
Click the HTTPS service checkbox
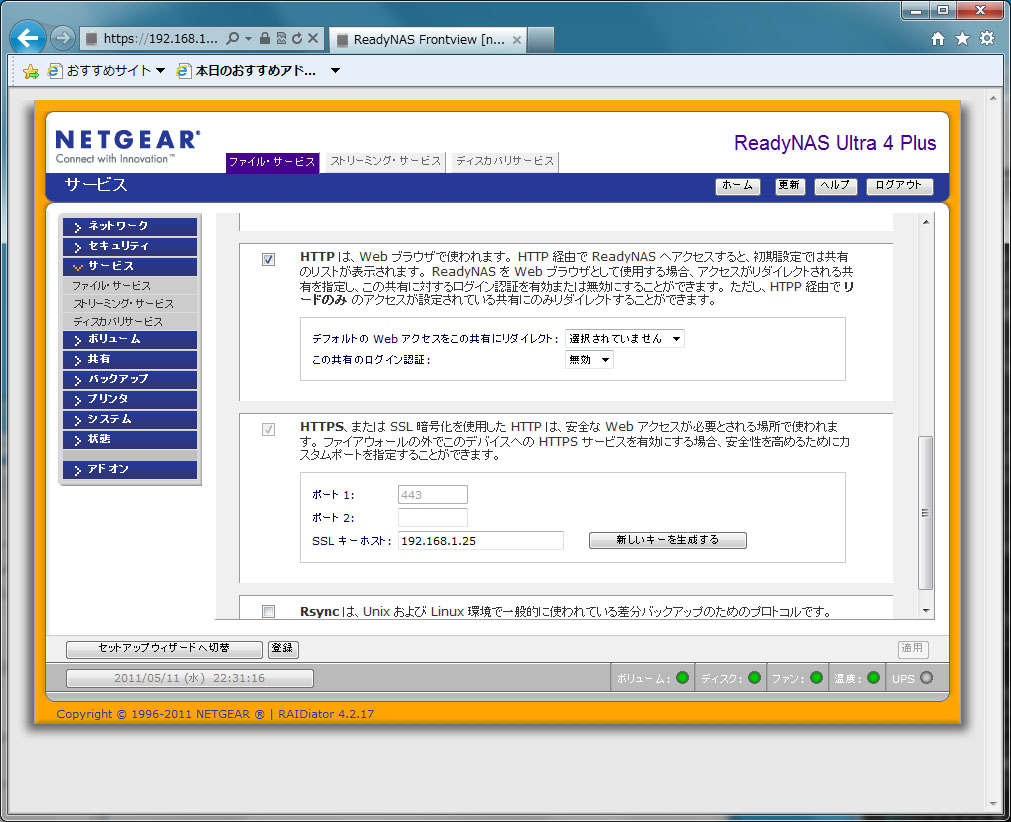pyautogui.click(x=268, y=430)
